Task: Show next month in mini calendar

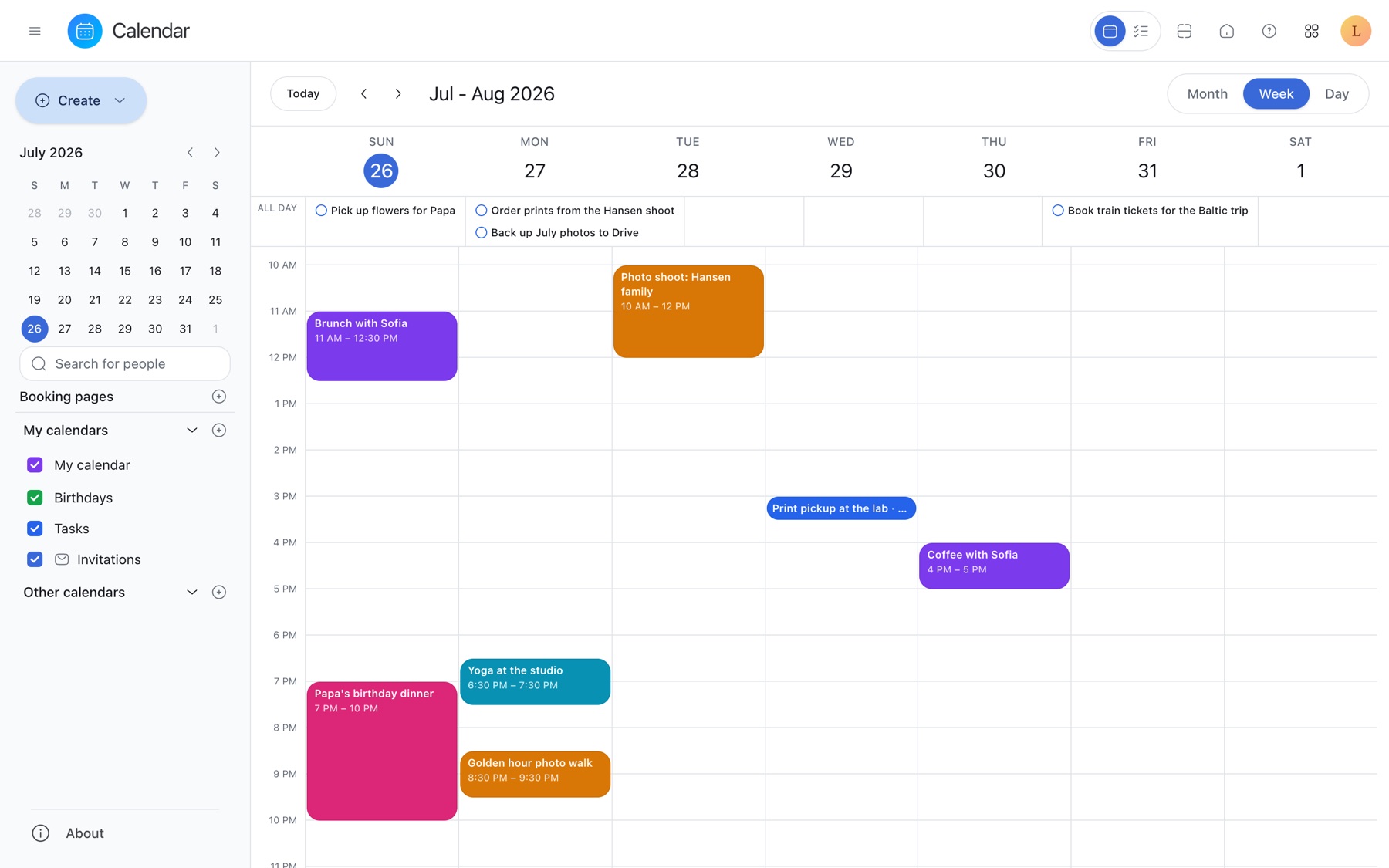Action: pyautogui.click(x=217, y=153)
